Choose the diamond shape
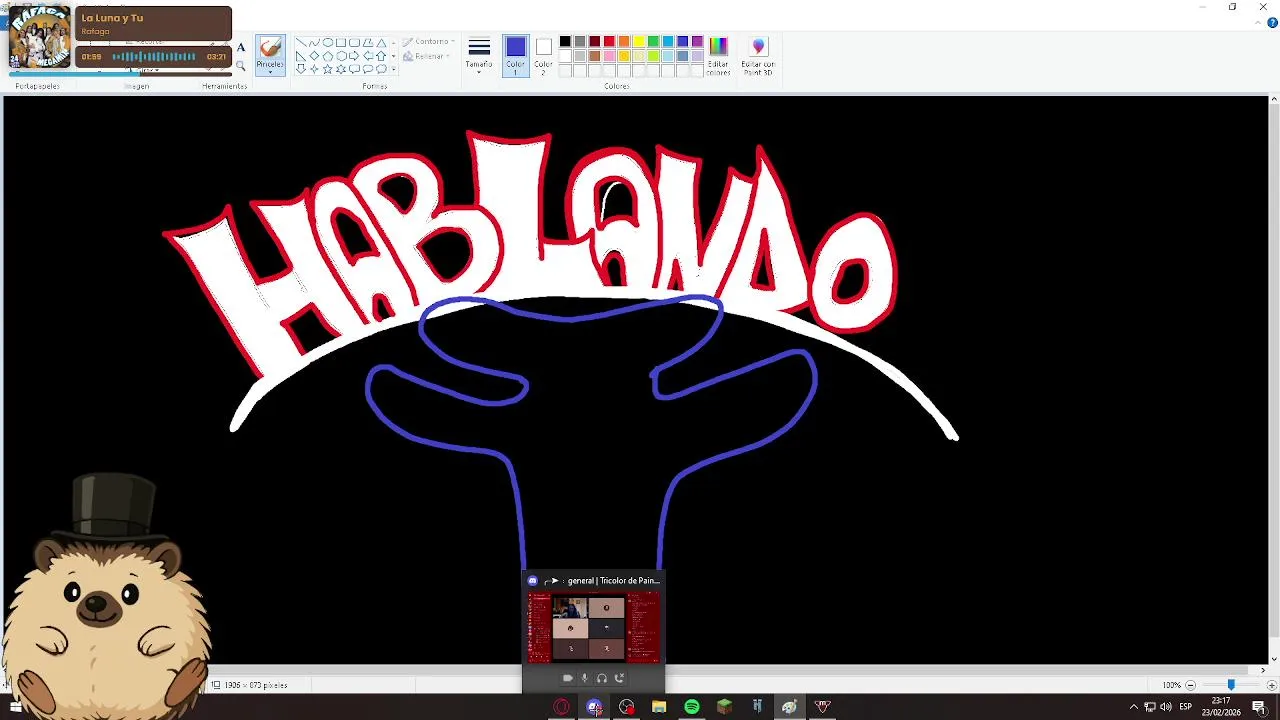The image size is (1280, 720). (x=314, y=56)
